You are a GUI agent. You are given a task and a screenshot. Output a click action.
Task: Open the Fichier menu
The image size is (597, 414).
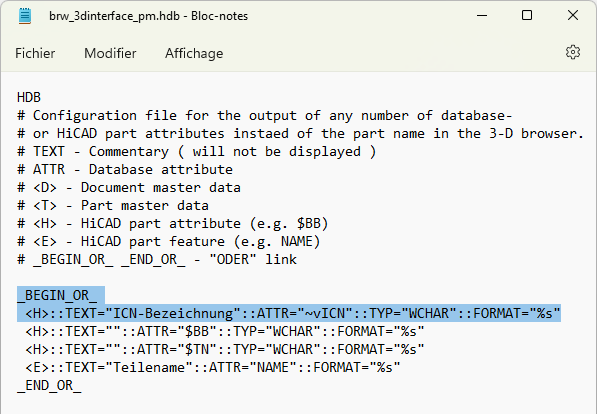coord(35,53)
